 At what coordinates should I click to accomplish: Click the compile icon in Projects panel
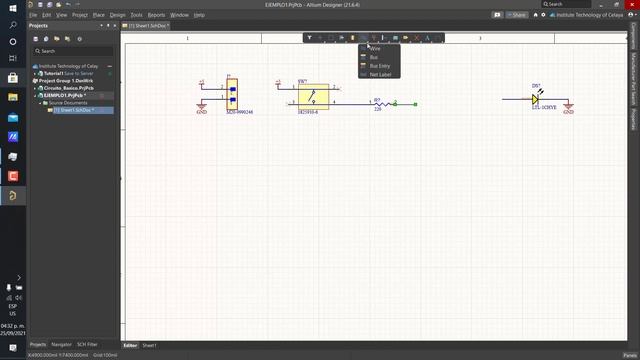tap(46, 39)
